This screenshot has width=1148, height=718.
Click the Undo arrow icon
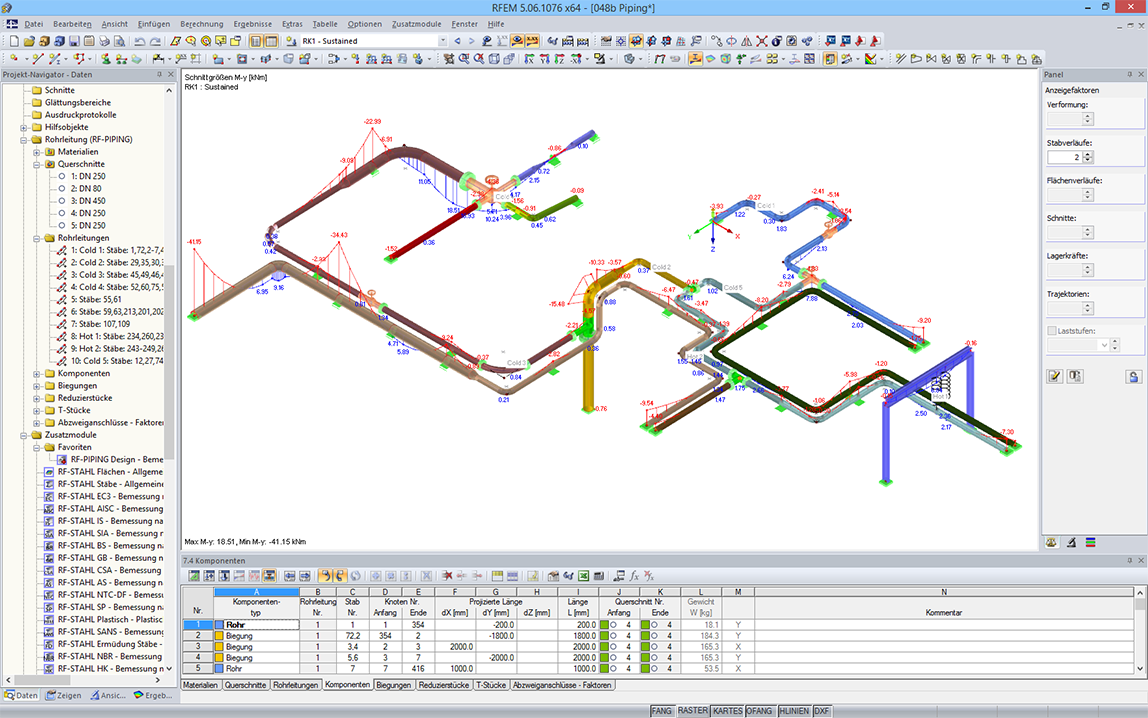pyautogui.click(x=139, y=41)
